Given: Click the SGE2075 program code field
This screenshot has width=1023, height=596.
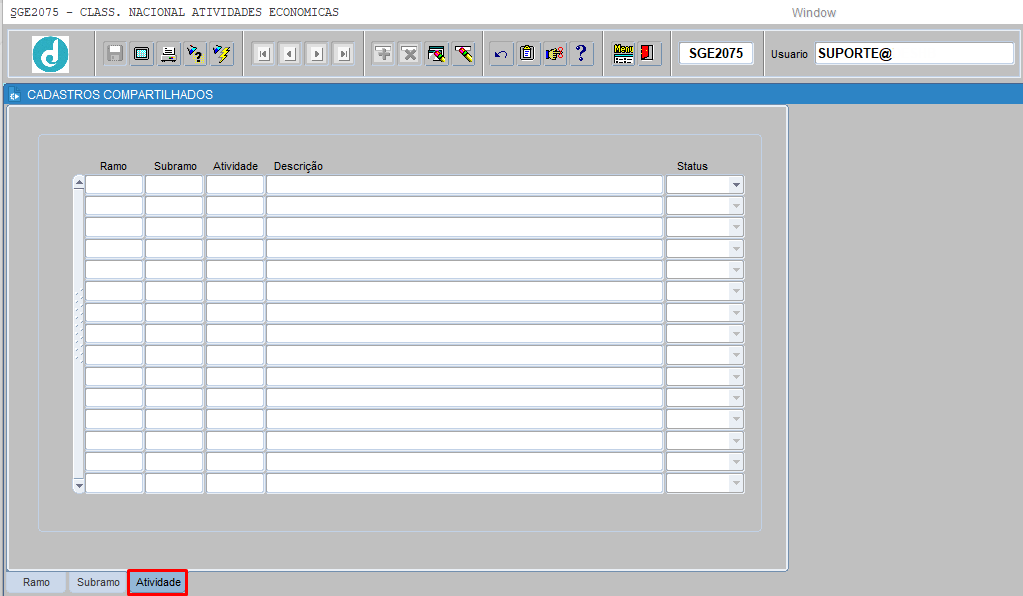Looking at the screenshot, I should (716, 53).
